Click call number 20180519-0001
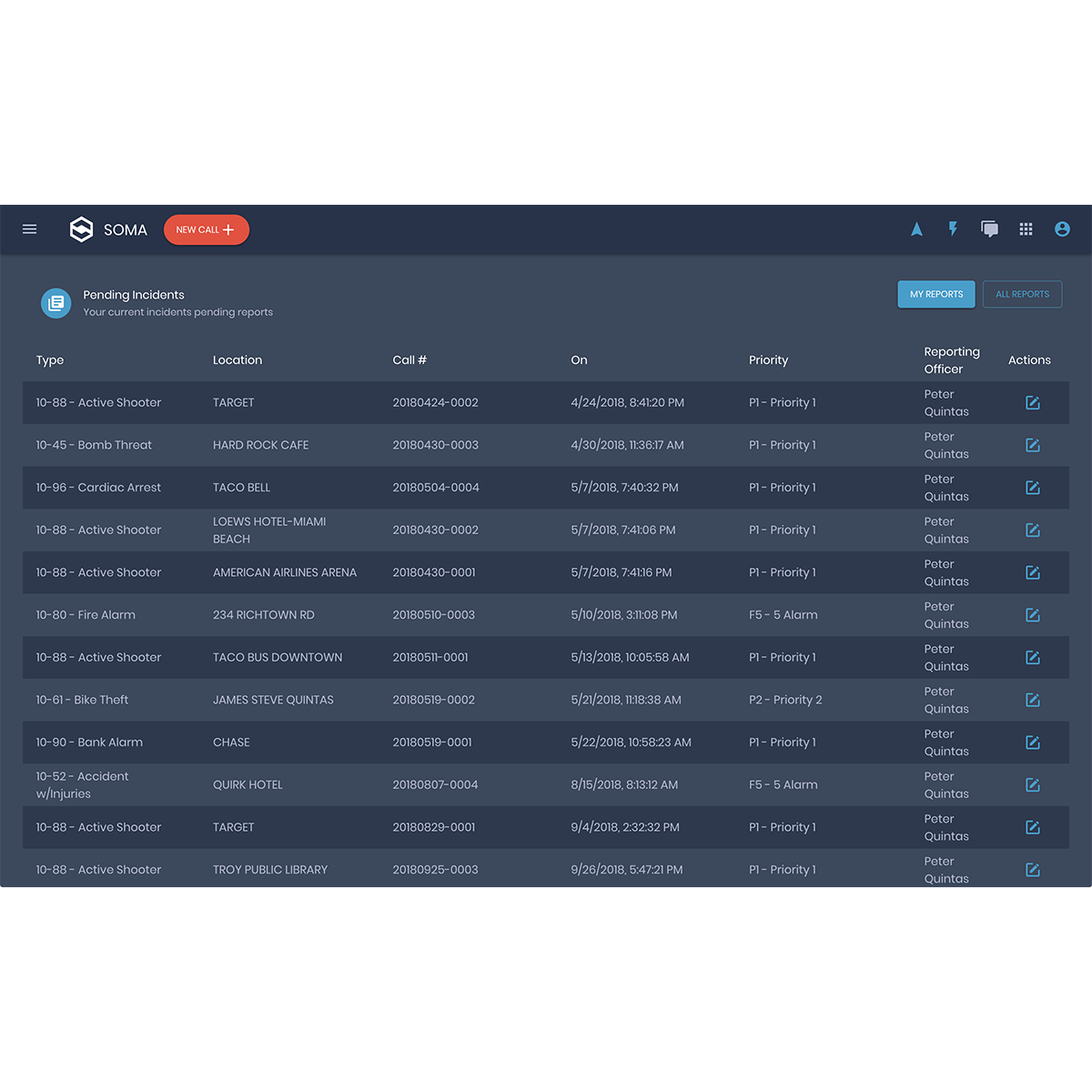1092x1092 pixels. click(432, 743)
